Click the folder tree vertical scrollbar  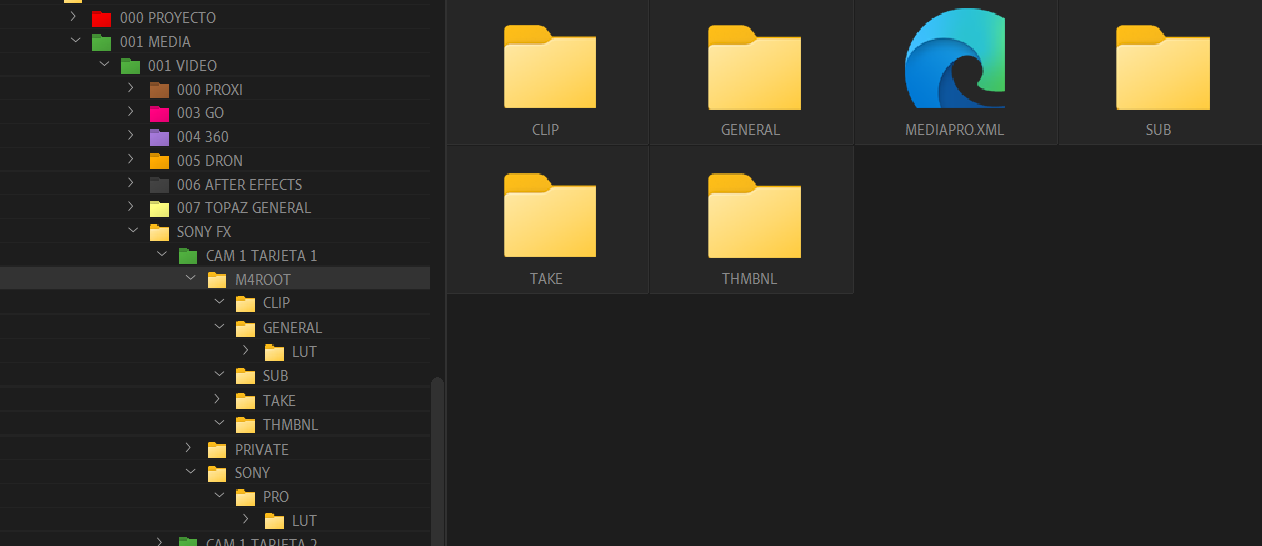click(x=436, y=460)
